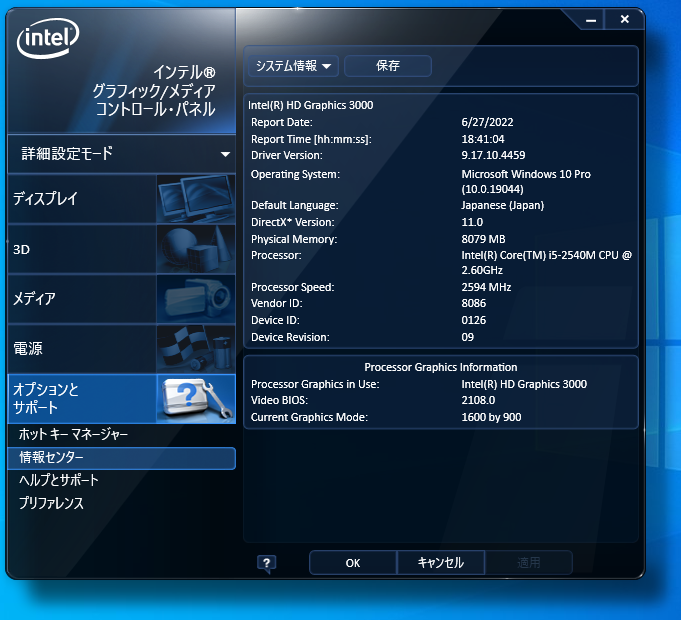The height and width of the screenshot is (620, 681).
Task: Click the Operating System label
Action: coord(295,175)
